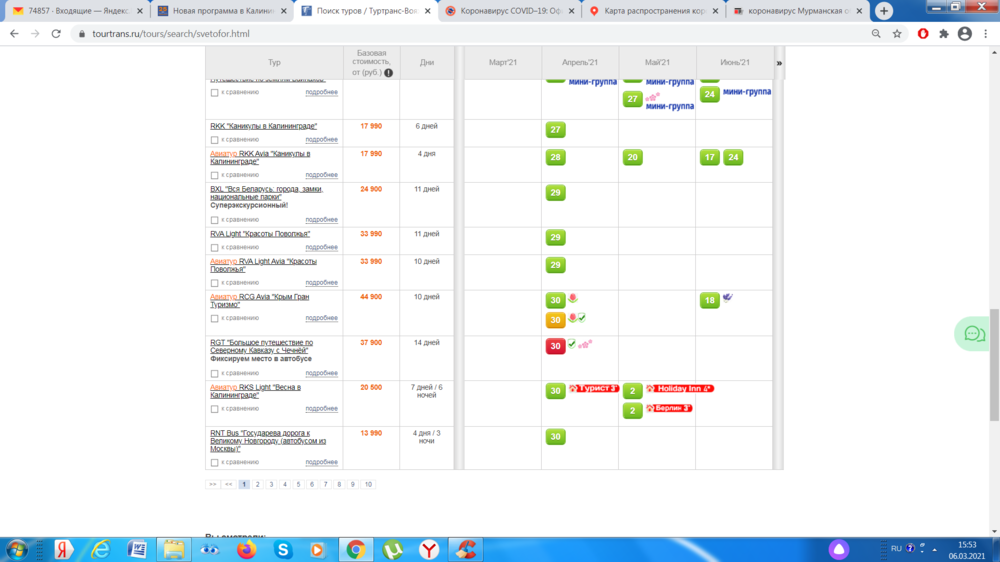Open RVA Light "Красоты Поволжья" tour link
1000x562 pixels.
260,234
